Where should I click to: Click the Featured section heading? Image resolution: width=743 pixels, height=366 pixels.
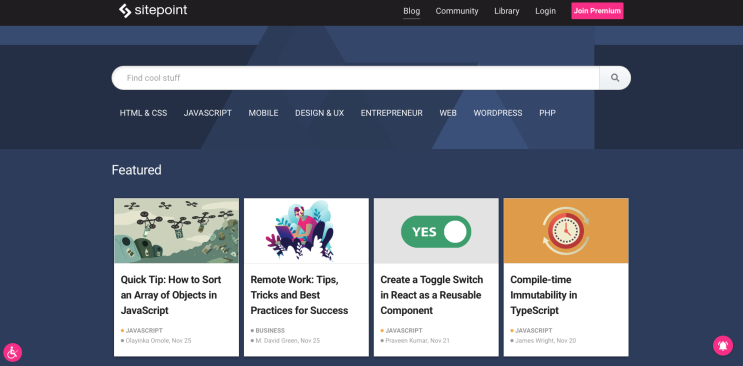[136, 170]
